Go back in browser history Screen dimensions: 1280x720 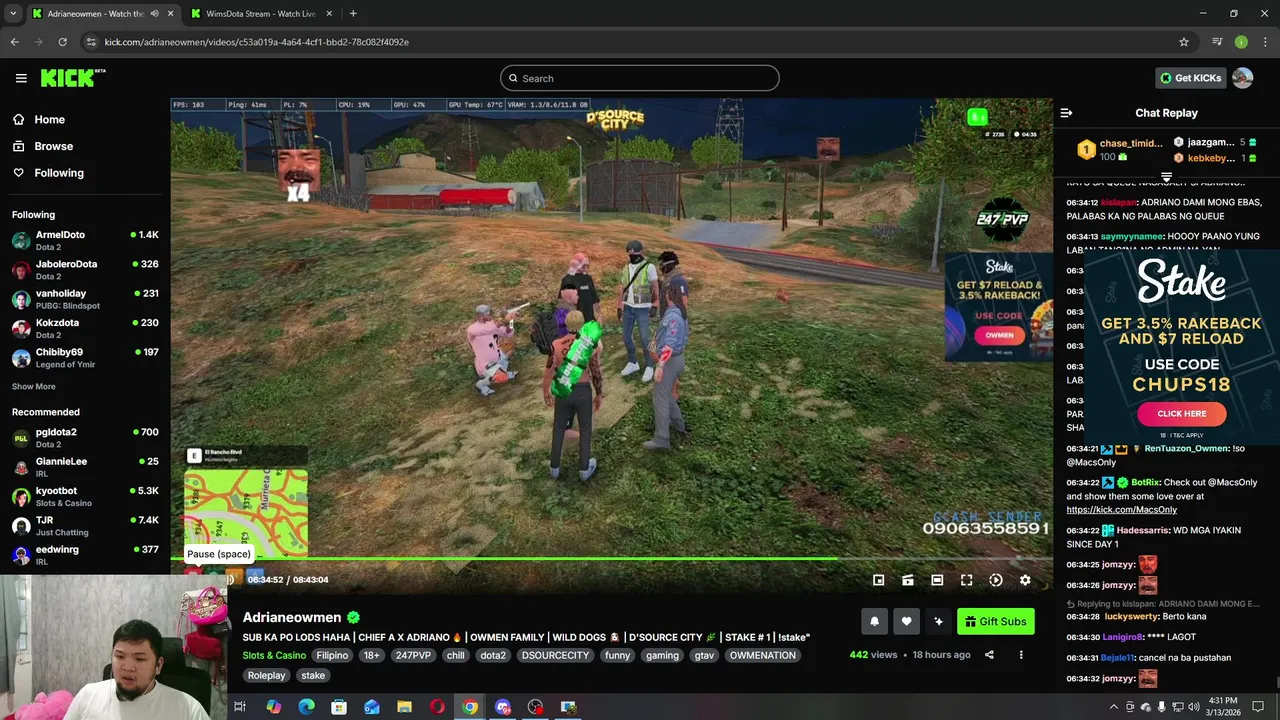tap(14, 42)
